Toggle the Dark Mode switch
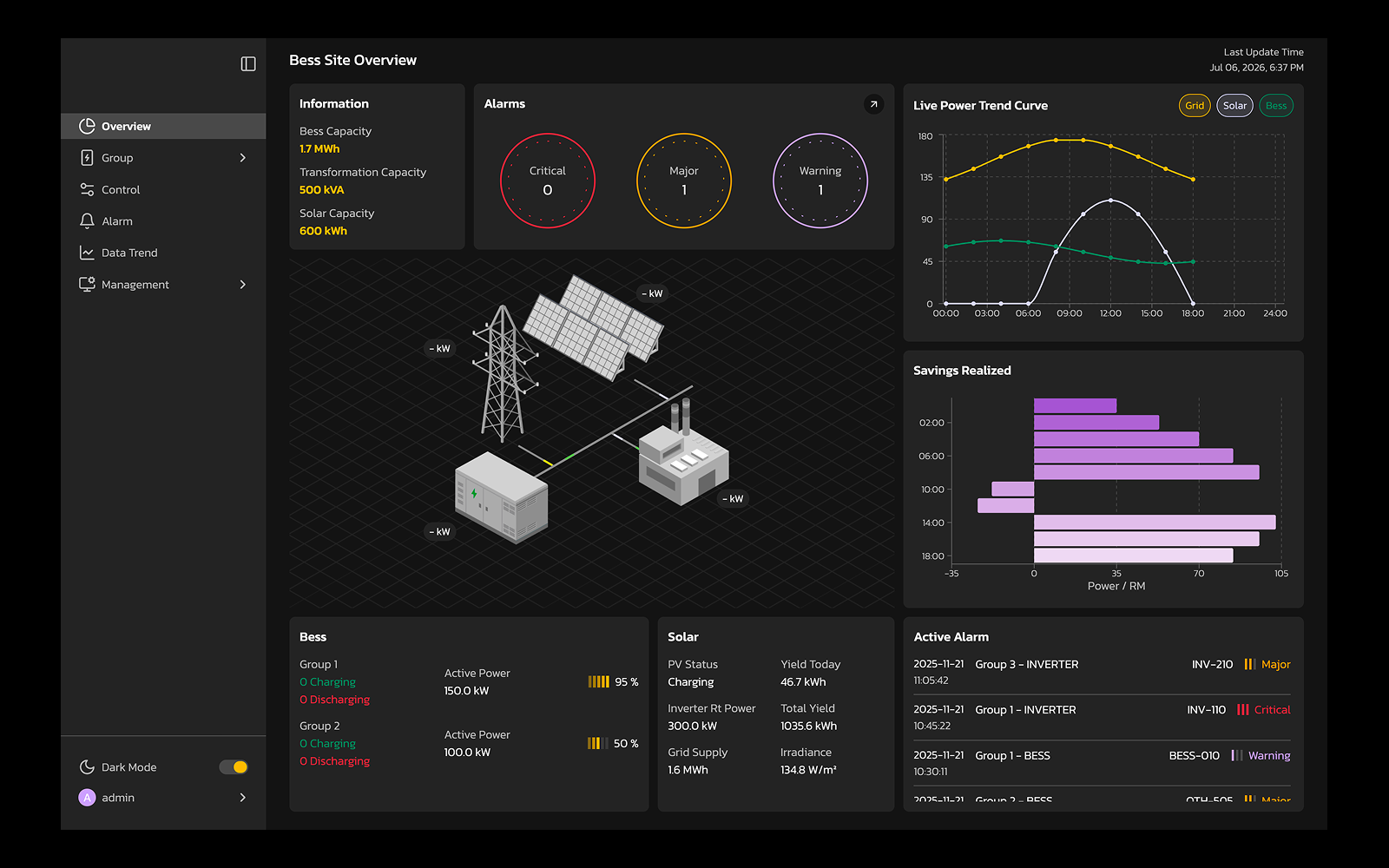 pos(234,767)
